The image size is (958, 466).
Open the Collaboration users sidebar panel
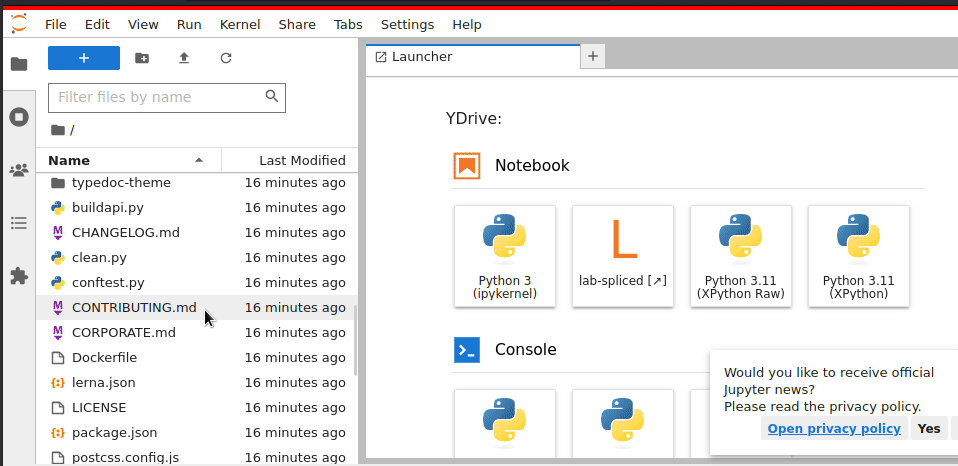click(19, 170)
